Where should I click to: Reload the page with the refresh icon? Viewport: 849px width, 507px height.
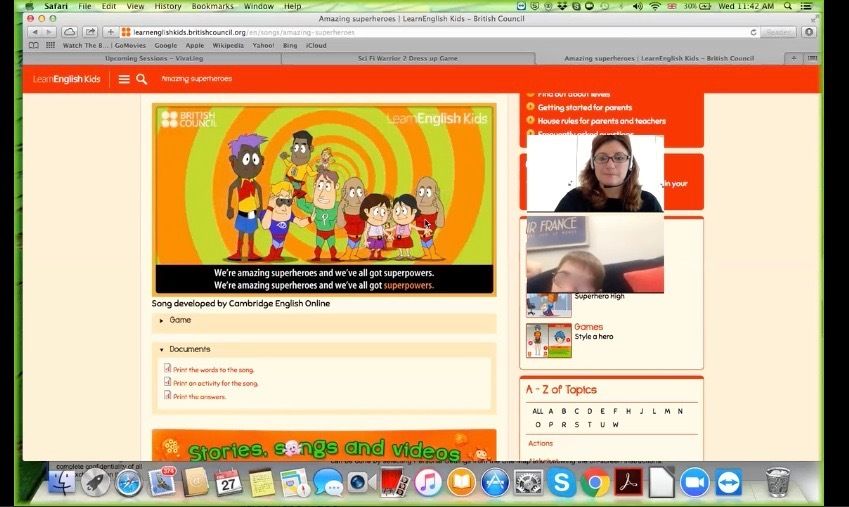coord(753,32)
